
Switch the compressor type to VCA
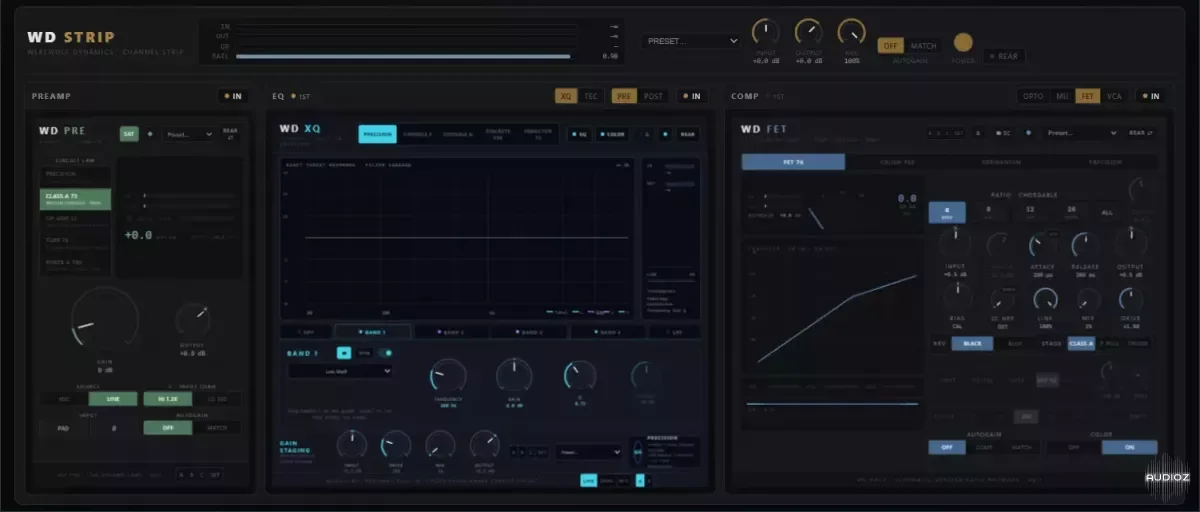click(1112, 96)
